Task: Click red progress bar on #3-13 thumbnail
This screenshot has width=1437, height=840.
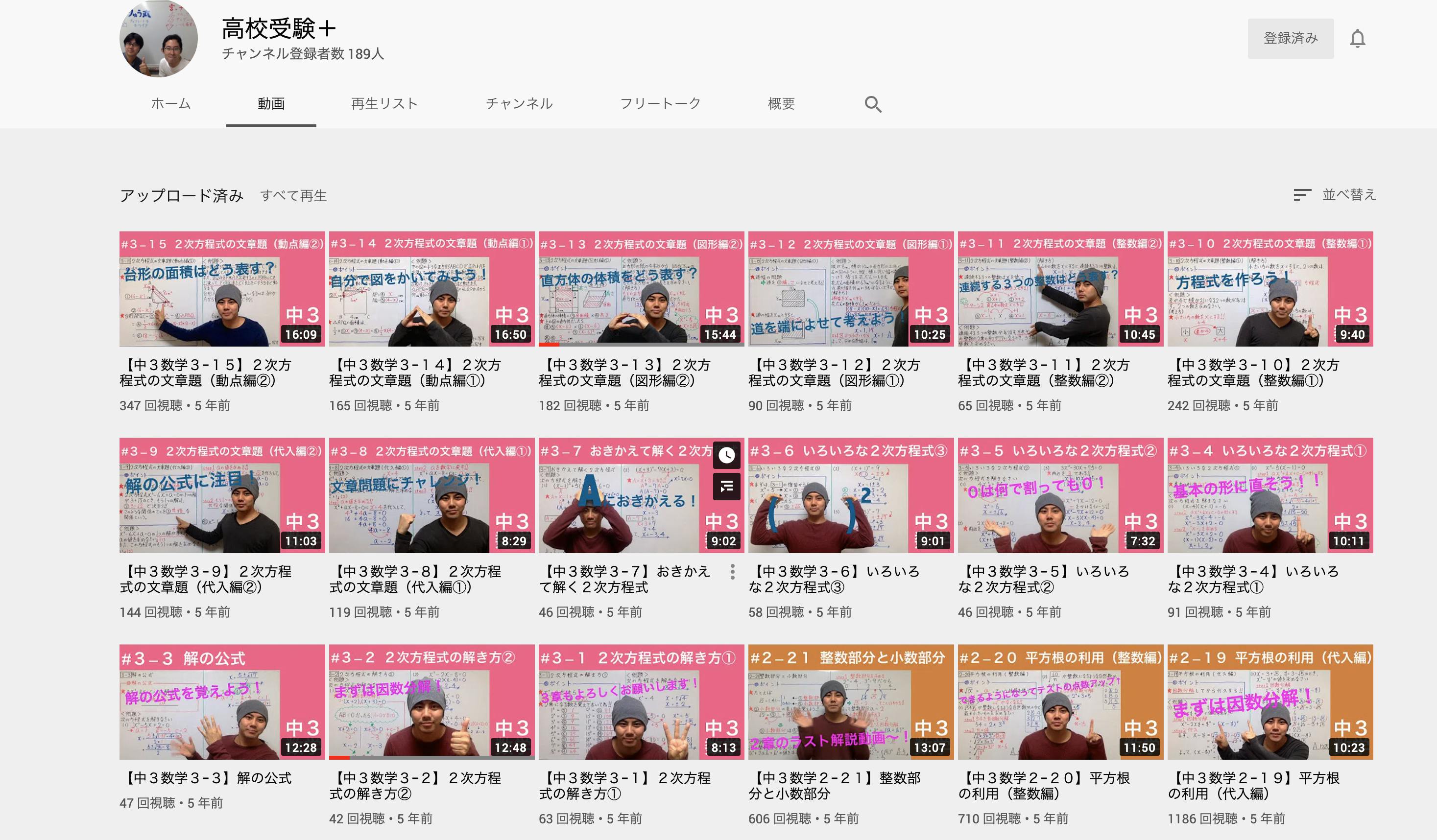Action: pyautogui.click(x=549, y=344)
